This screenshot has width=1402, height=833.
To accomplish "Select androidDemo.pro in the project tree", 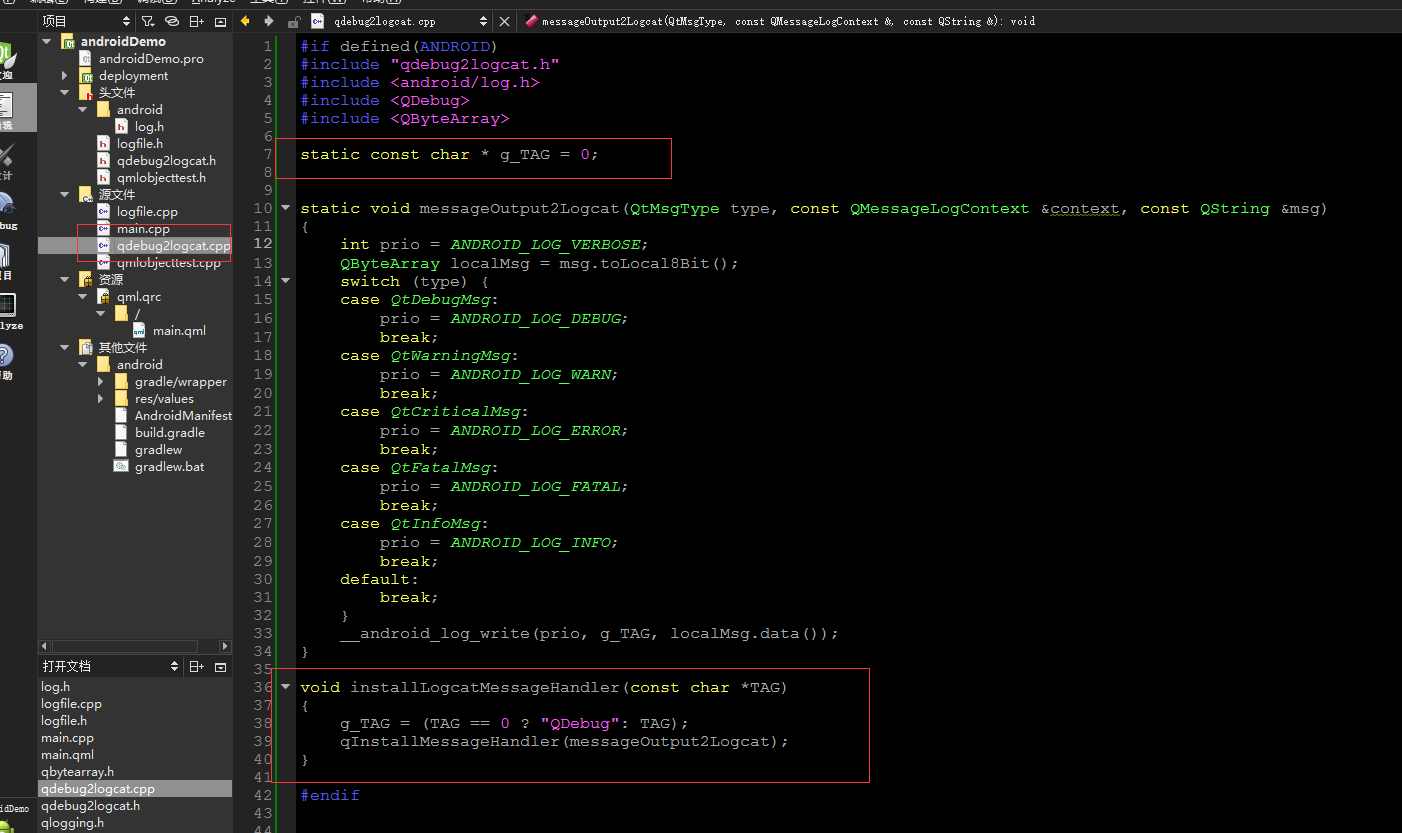I will point(151,58).
